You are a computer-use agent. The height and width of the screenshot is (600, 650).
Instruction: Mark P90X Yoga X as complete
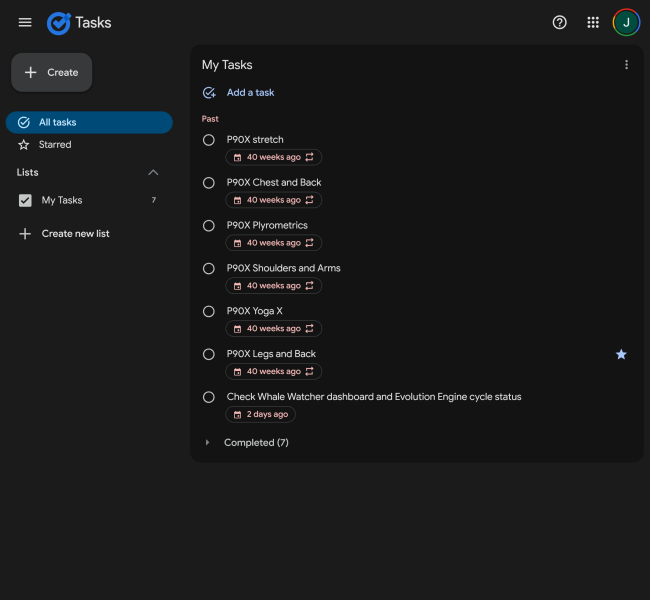[x=209, y=311]
